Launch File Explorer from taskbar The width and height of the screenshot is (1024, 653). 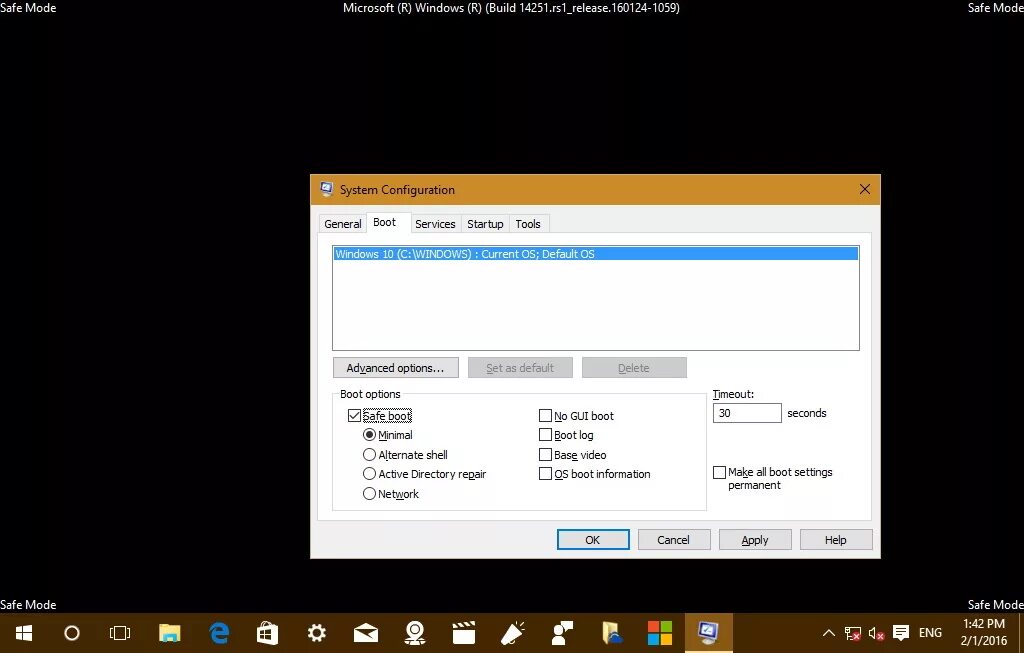[x=170, y=633]
